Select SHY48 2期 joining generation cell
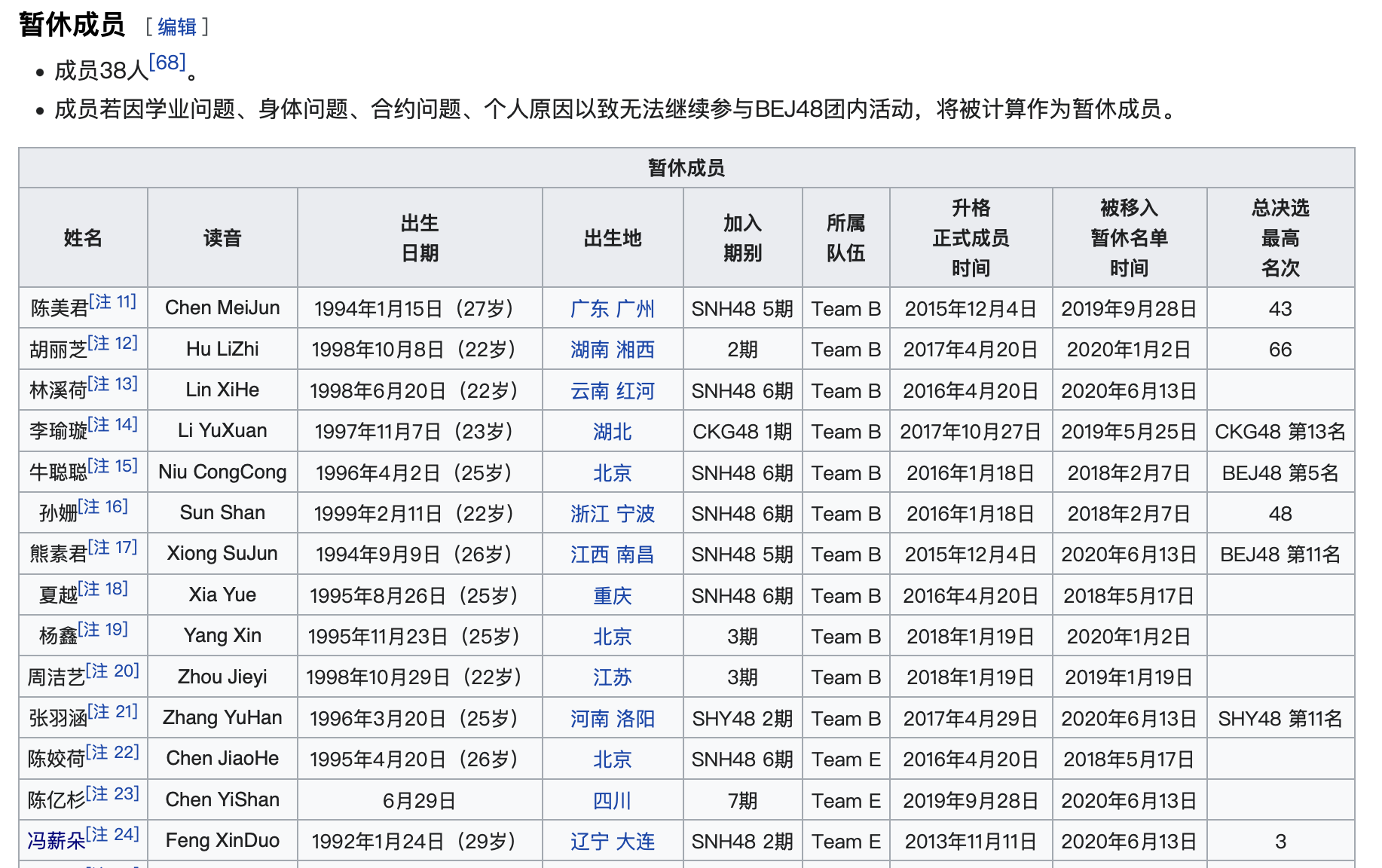The image size is (1382, 868). [742, 719]
